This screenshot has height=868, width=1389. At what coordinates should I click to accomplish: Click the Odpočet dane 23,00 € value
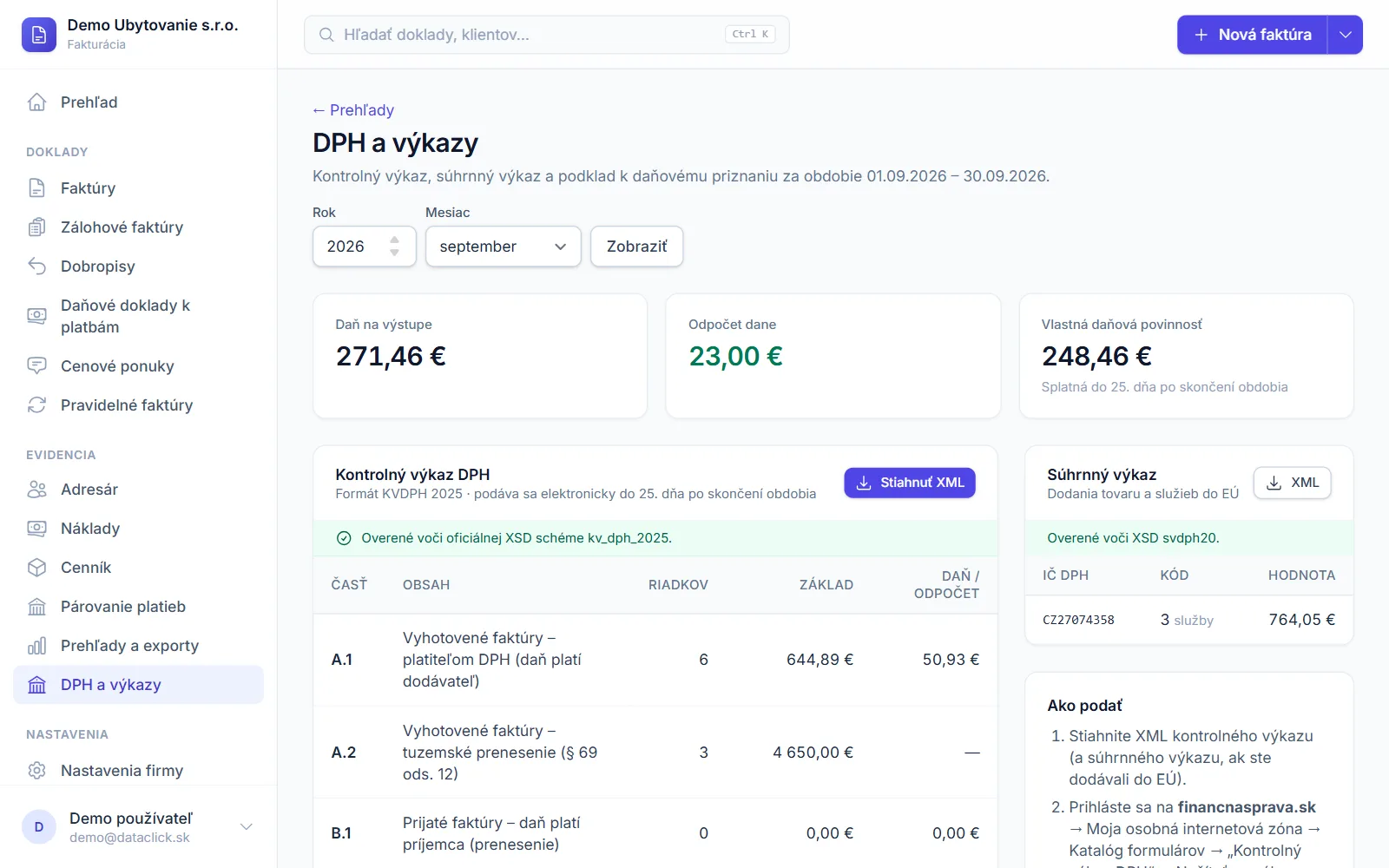coord(735,356)
